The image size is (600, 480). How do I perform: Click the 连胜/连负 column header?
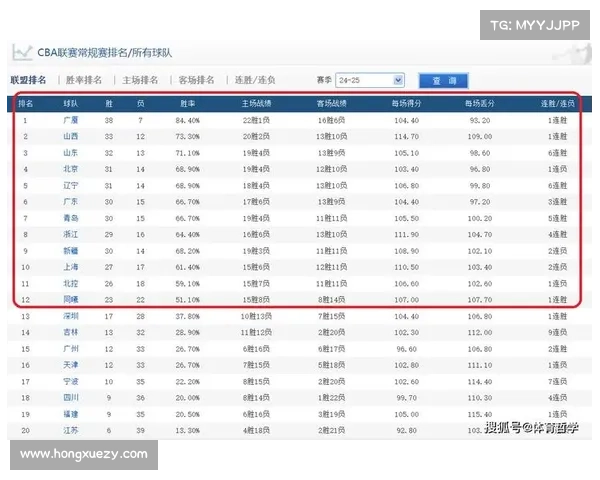(x=558, y=103)
